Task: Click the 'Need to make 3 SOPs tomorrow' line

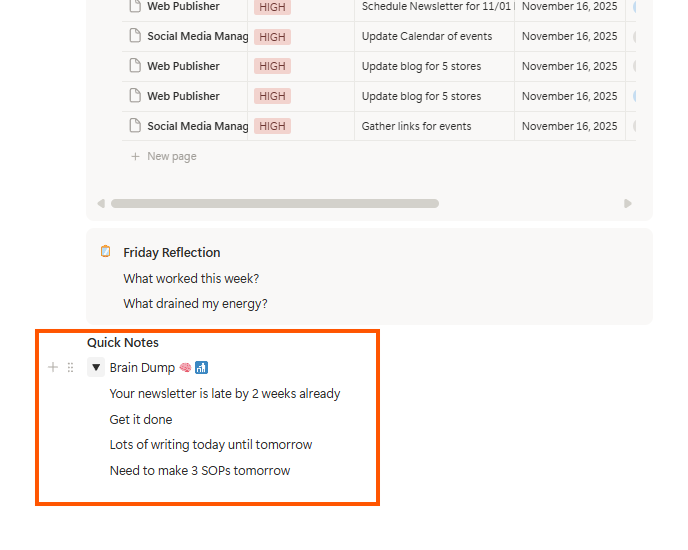Action: point(200,471)
